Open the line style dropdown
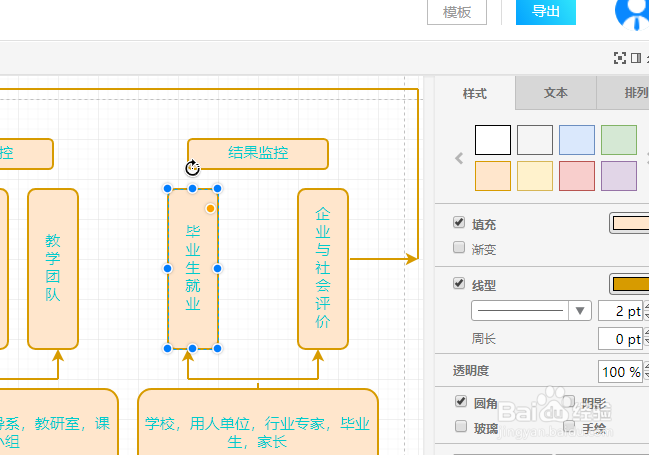The width and height of the screenshot is (649, 455). [x=531, y=311]
